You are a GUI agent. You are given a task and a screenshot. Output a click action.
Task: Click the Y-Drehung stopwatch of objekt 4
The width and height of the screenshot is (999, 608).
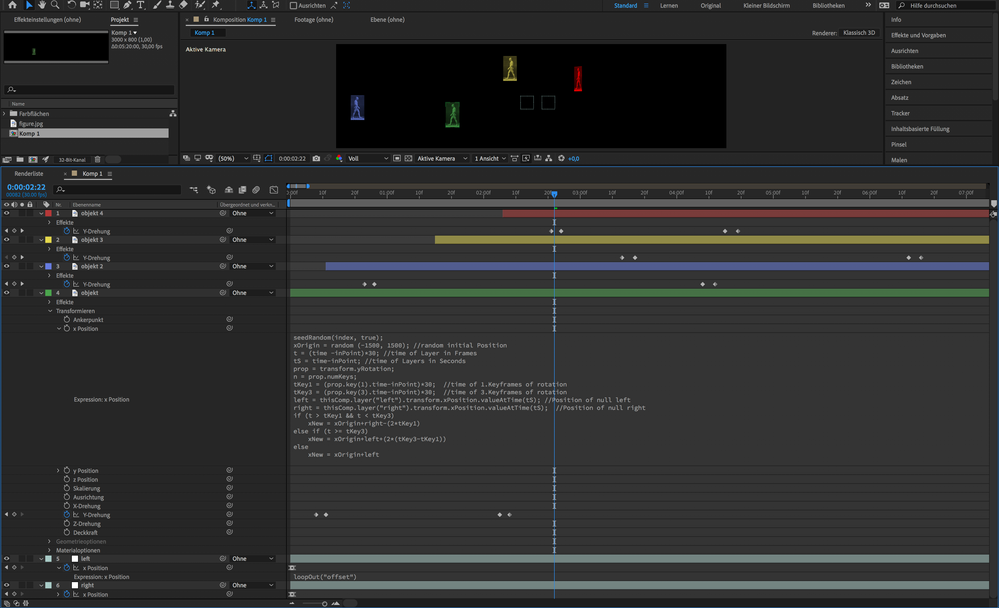66,231
